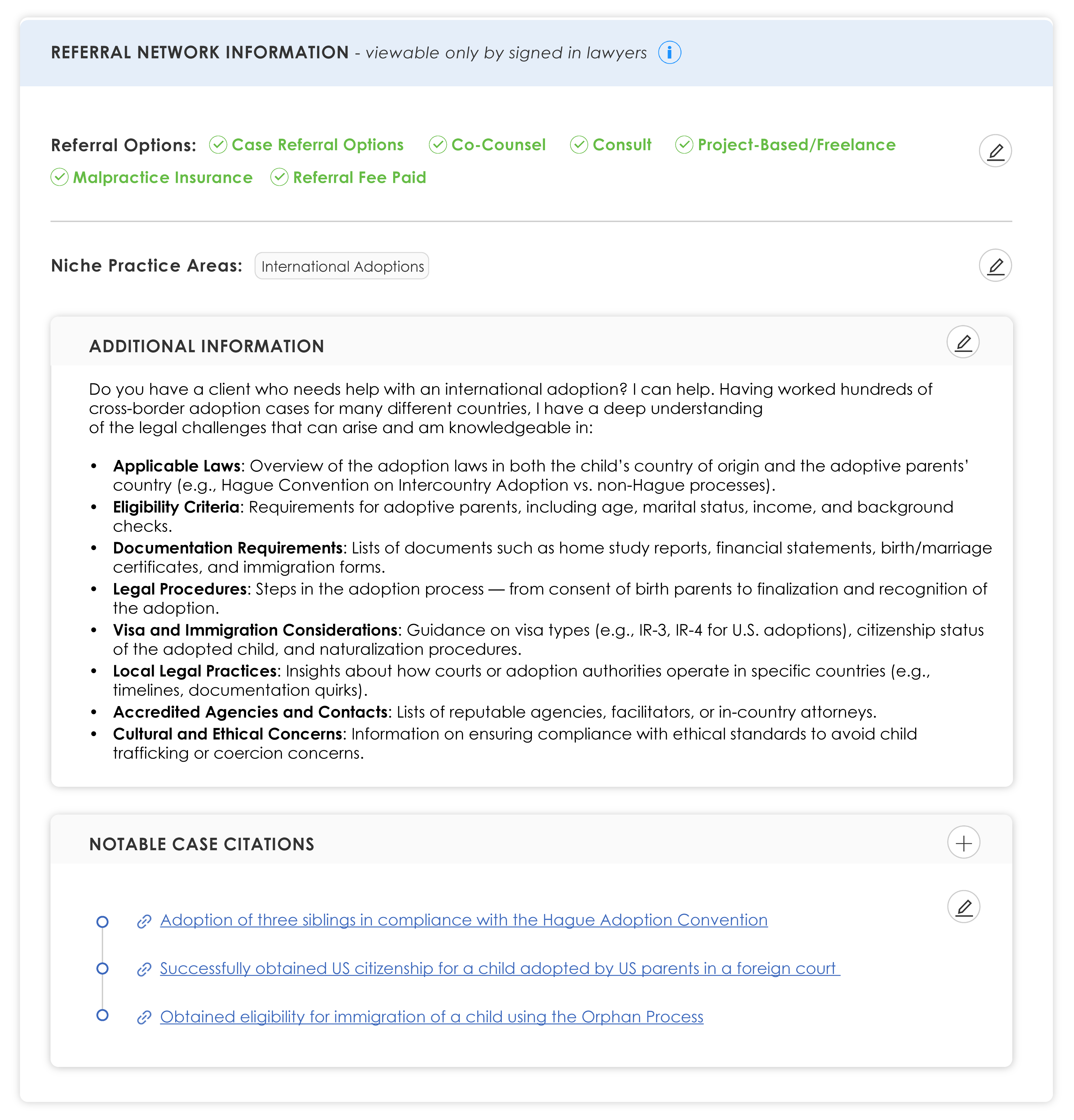
Task: Toggle the Co-Counsel checkmark
Action: pyautogui.click(x=438, y=144)
